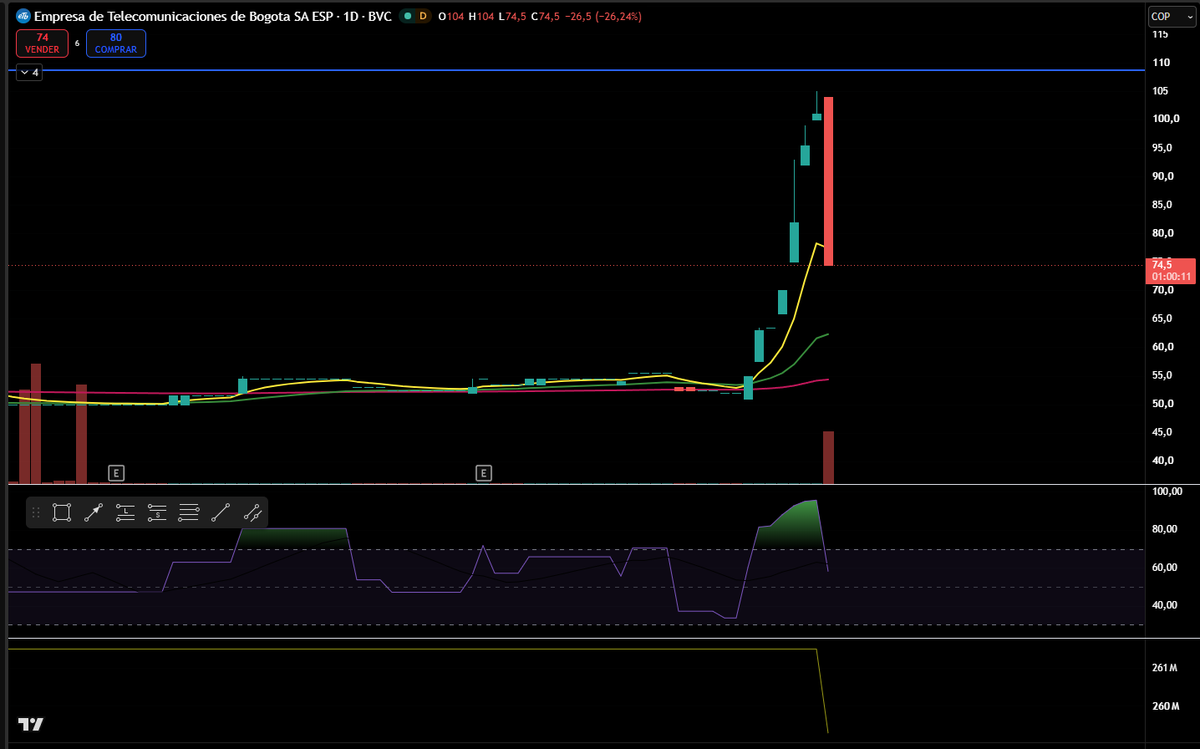Viewport: 1200px width, 749px height.
Task: Select the arrow drawing tool
Action: point(93,513)
